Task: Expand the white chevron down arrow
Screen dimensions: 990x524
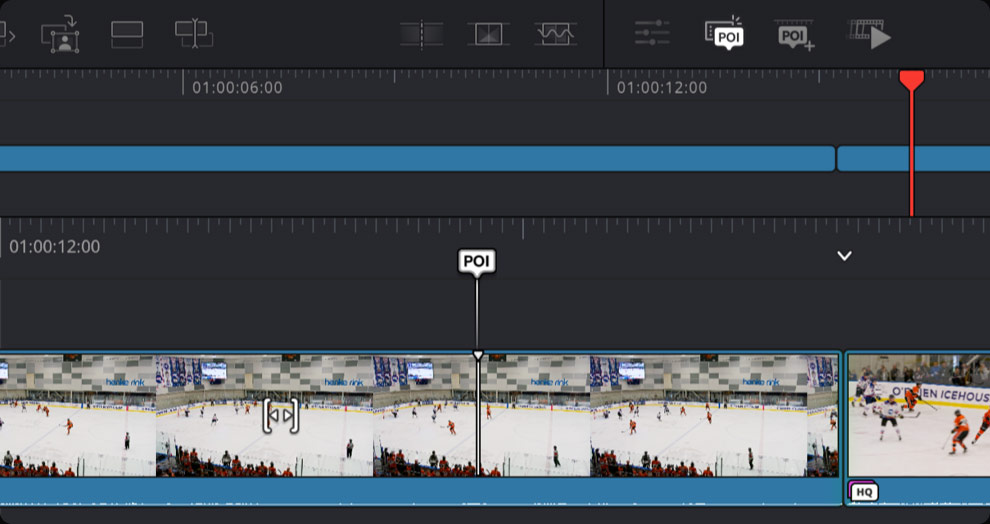Action: tap(844, 256)
